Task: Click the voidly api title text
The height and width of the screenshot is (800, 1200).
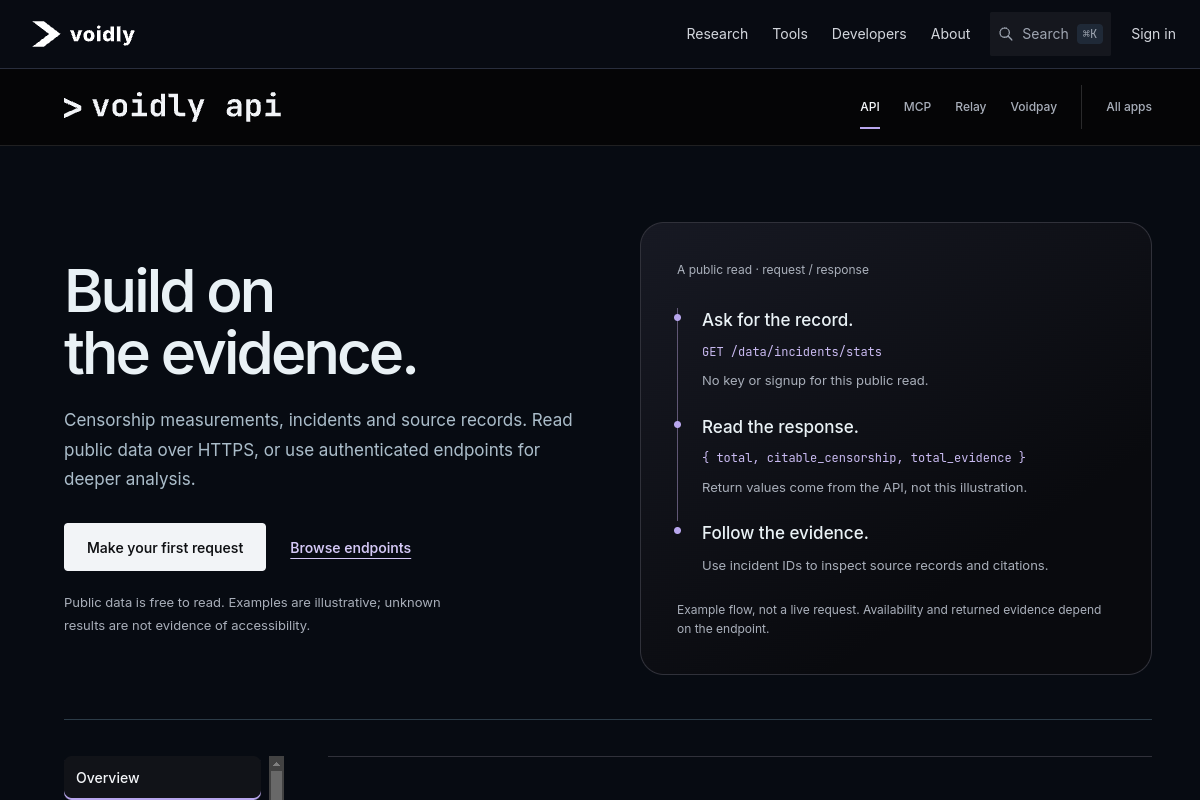Action: tap(186, 106)
